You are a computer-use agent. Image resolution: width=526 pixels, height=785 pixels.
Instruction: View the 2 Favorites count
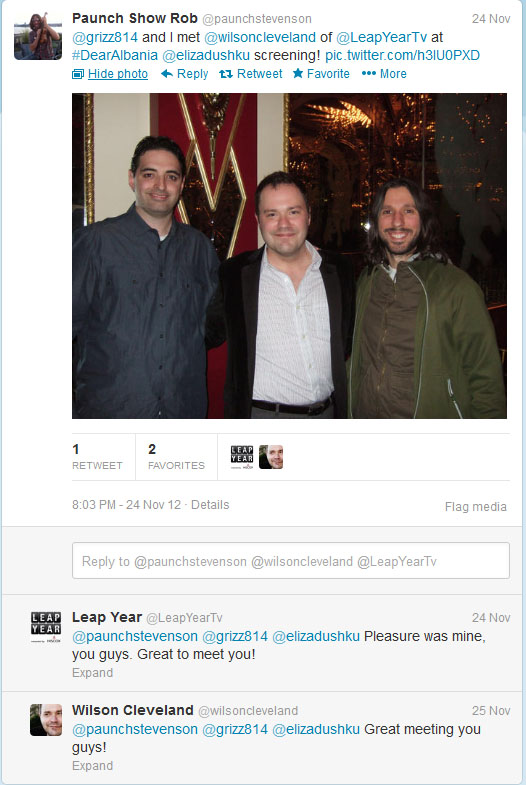pyautogui.click(x=176, y=457)
